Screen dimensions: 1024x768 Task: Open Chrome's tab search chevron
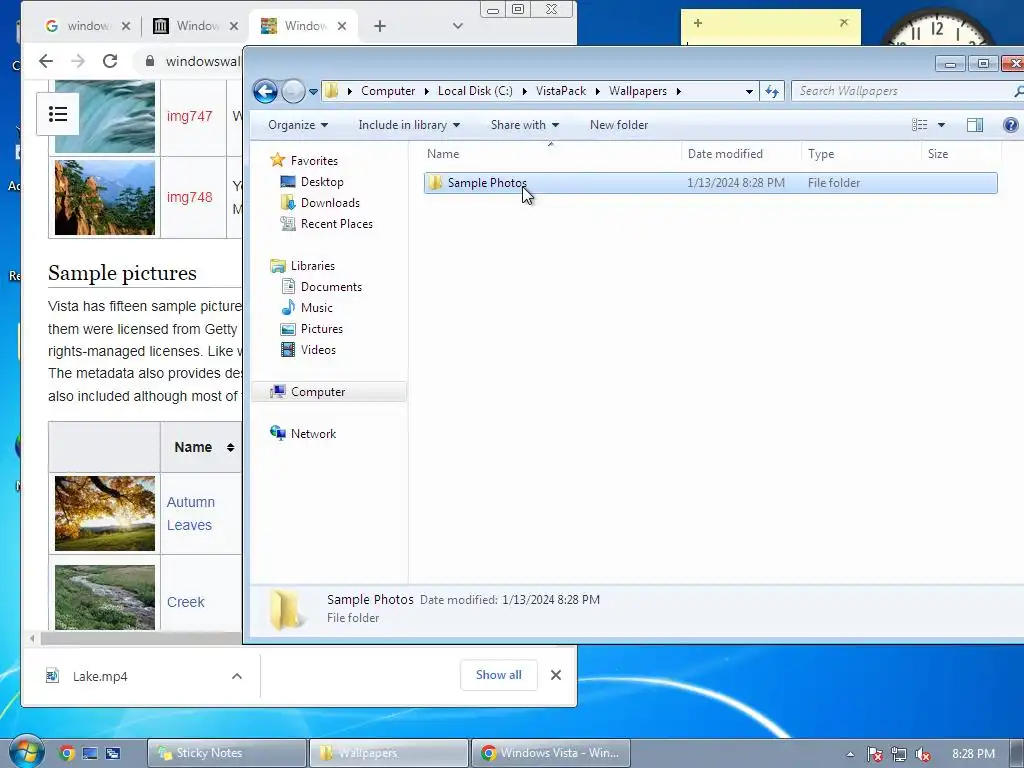click(x=457, y=26)
